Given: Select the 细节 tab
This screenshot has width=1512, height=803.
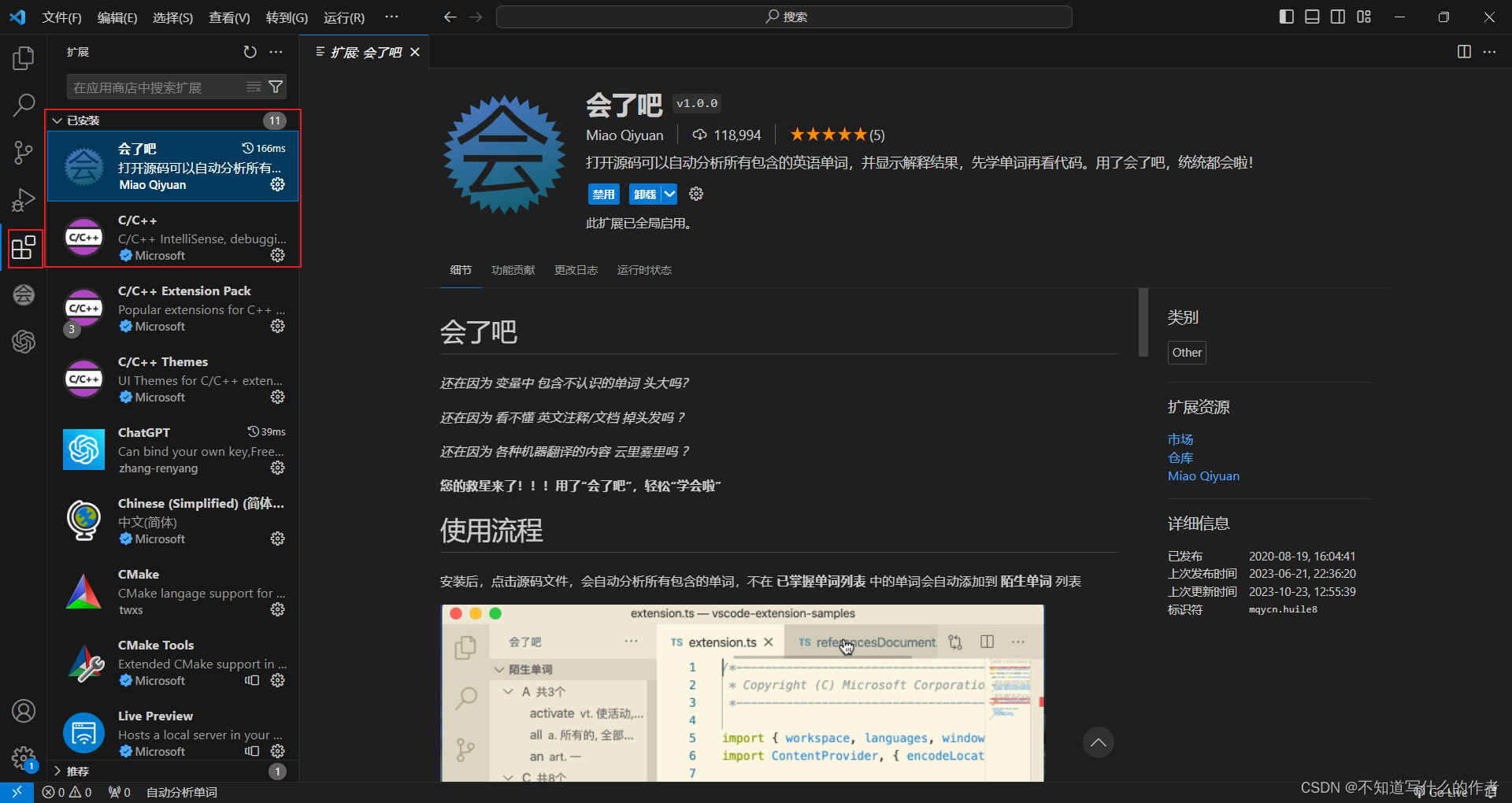Looking at the screenshot, I should 461,270.
